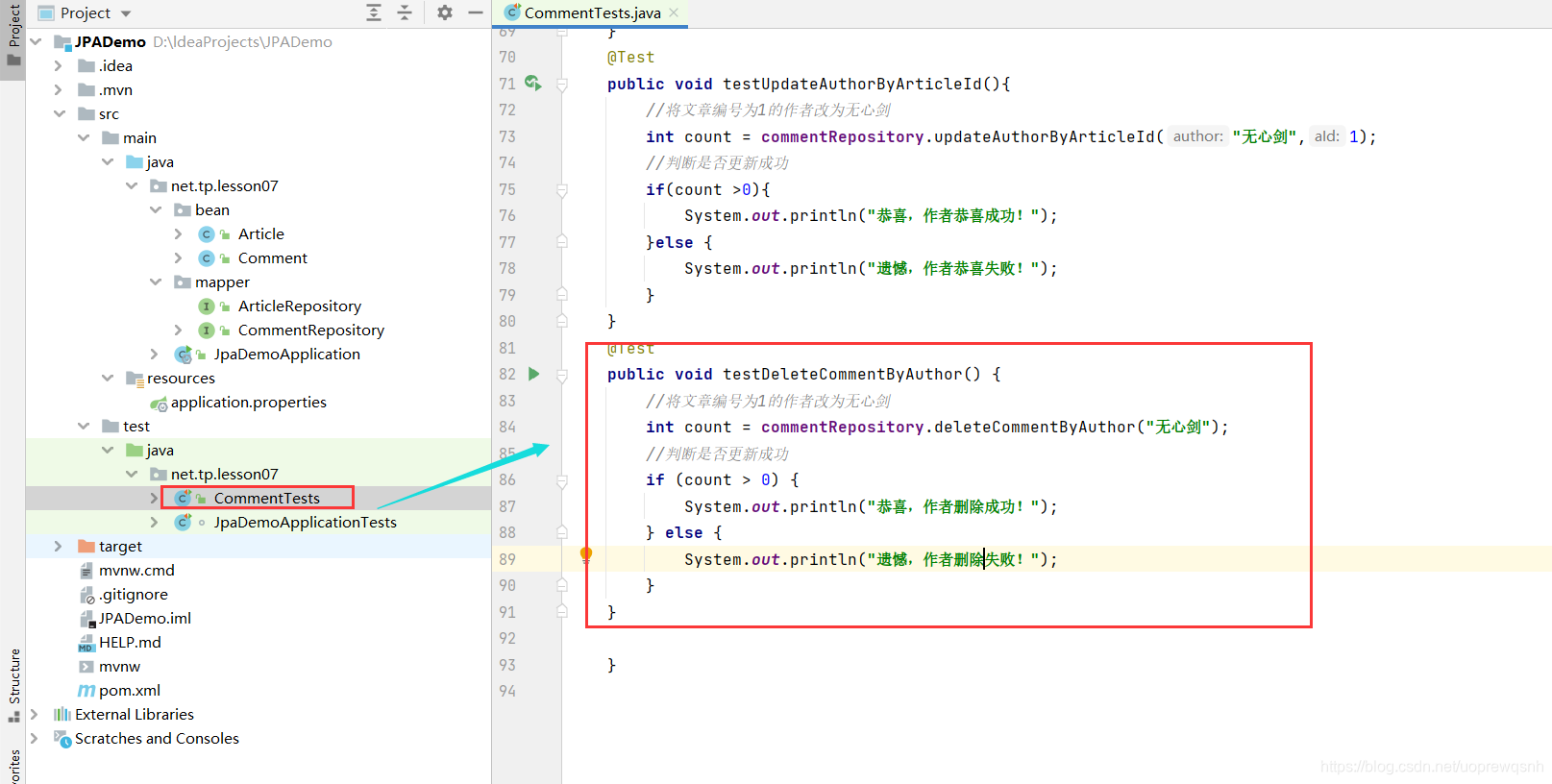
Task: Open ArticleRepository interface
Action: pyautogui.click(x=299, y=306)
